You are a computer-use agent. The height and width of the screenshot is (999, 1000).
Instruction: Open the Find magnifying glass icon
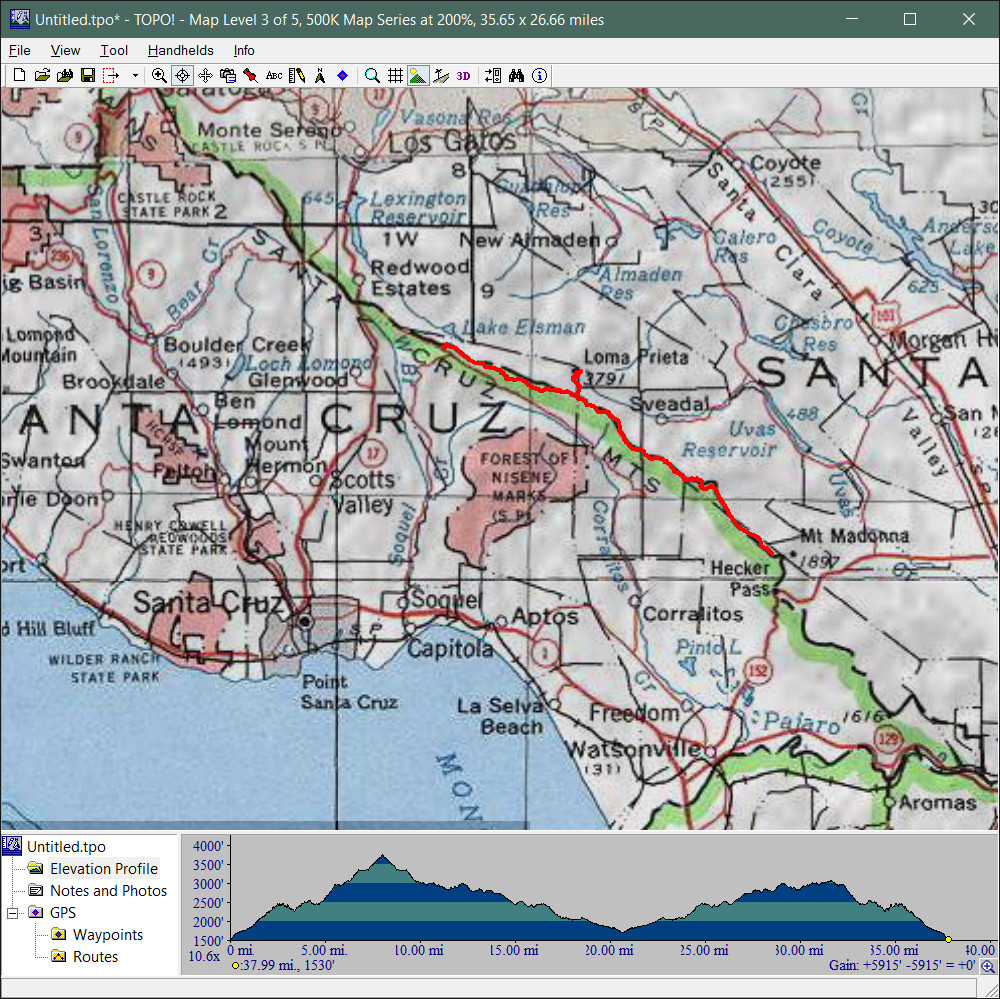372,75
